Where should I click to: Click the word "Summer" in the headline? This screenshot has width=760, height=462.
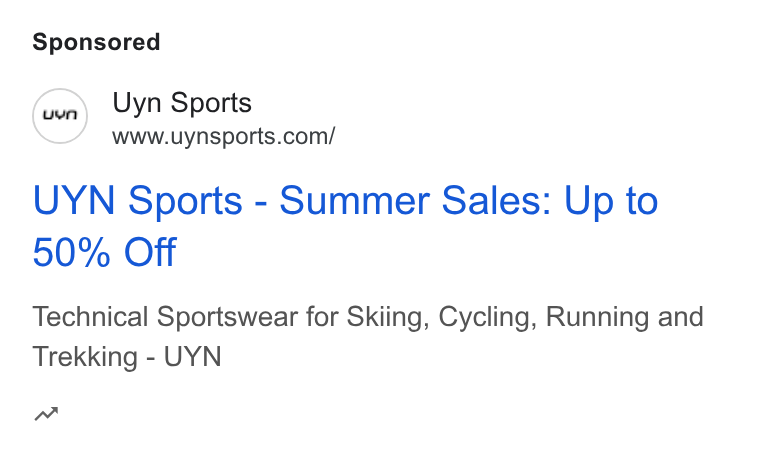coord(354,201)
